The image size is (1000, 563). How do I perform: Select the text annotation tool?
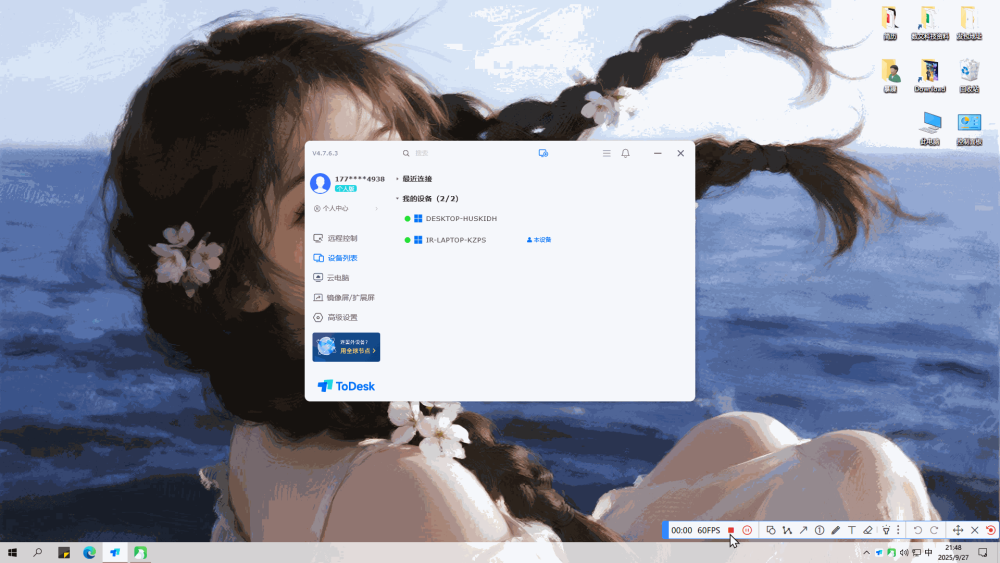click(x=851, y=530)
